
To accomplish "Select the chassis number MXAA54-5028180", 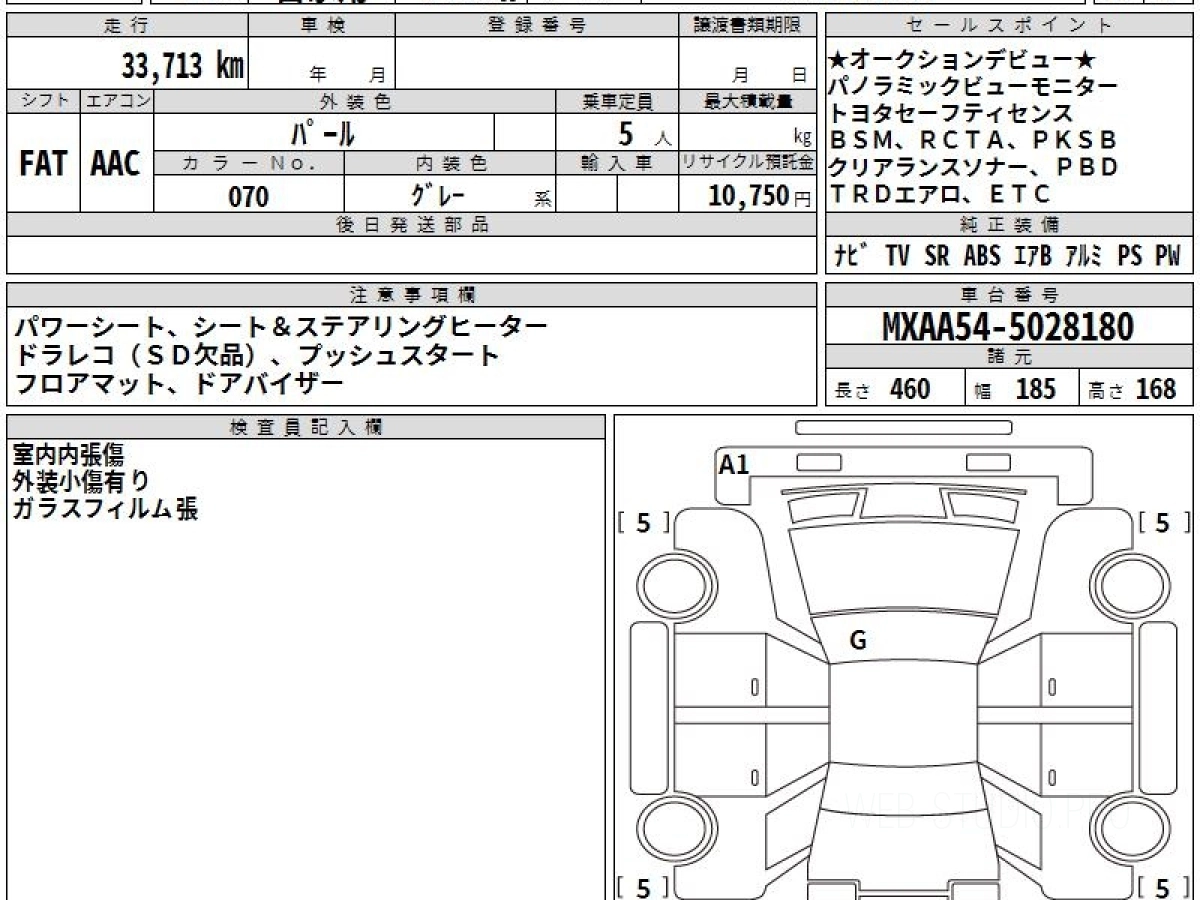I will [1008, 327].
